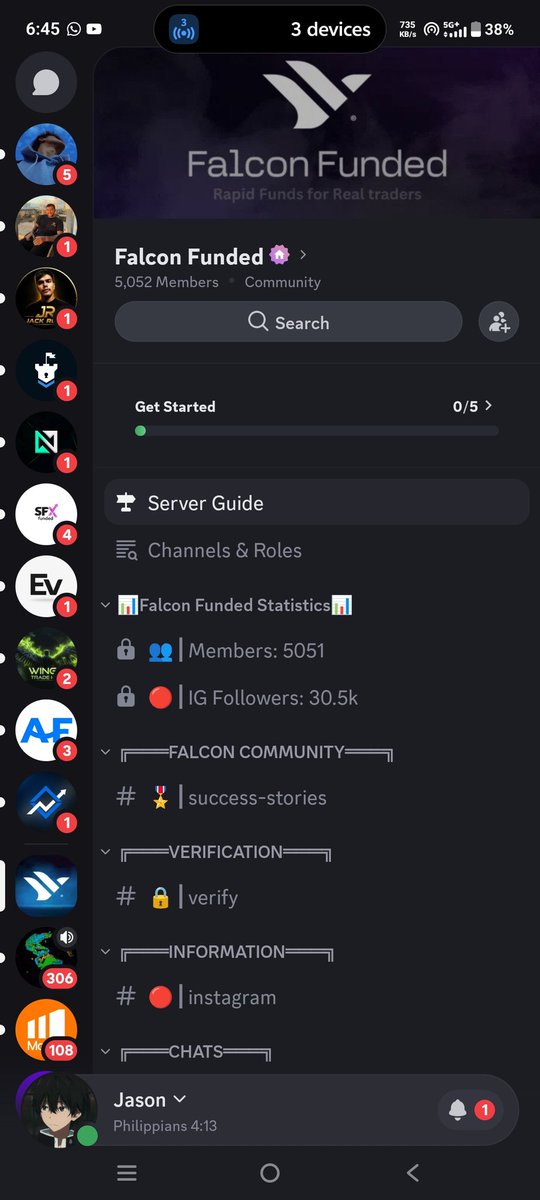Tap 5,052 Members text
540x1200 pixels.
click(166, 282)
